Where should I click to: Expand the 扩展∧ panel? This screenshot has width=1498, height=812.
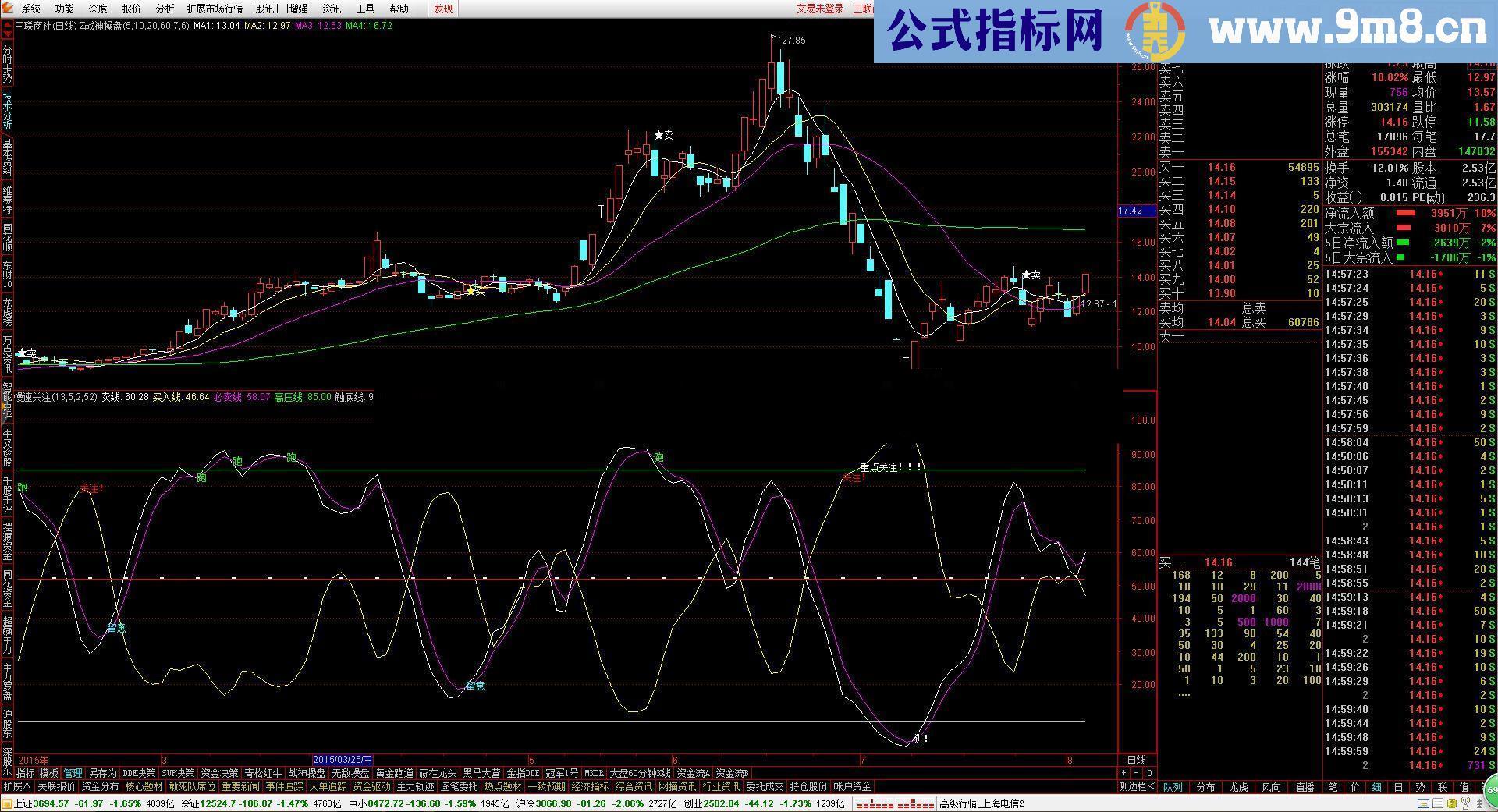(16, 786)
